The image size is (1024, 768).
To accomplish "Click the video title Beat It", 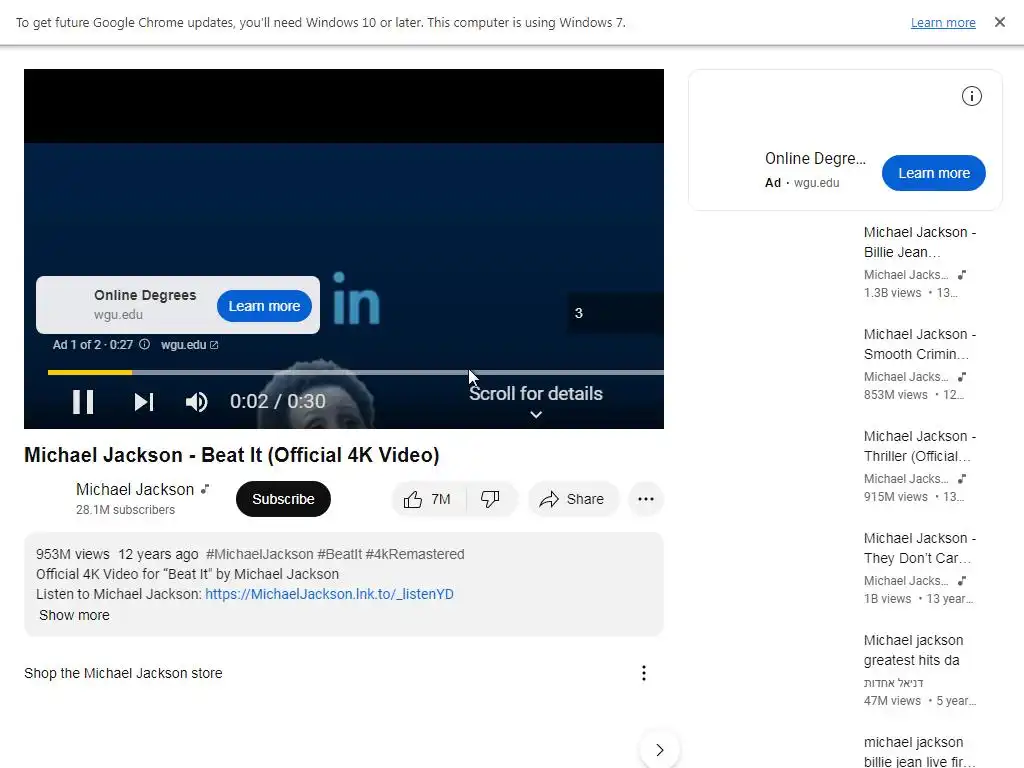I will 232,455.
